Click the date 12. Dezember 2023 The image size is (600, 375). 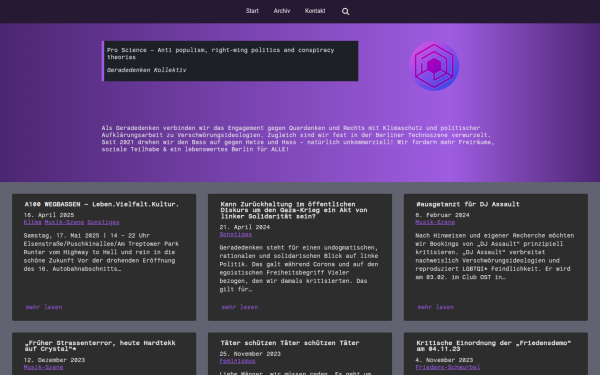[54, 360]
